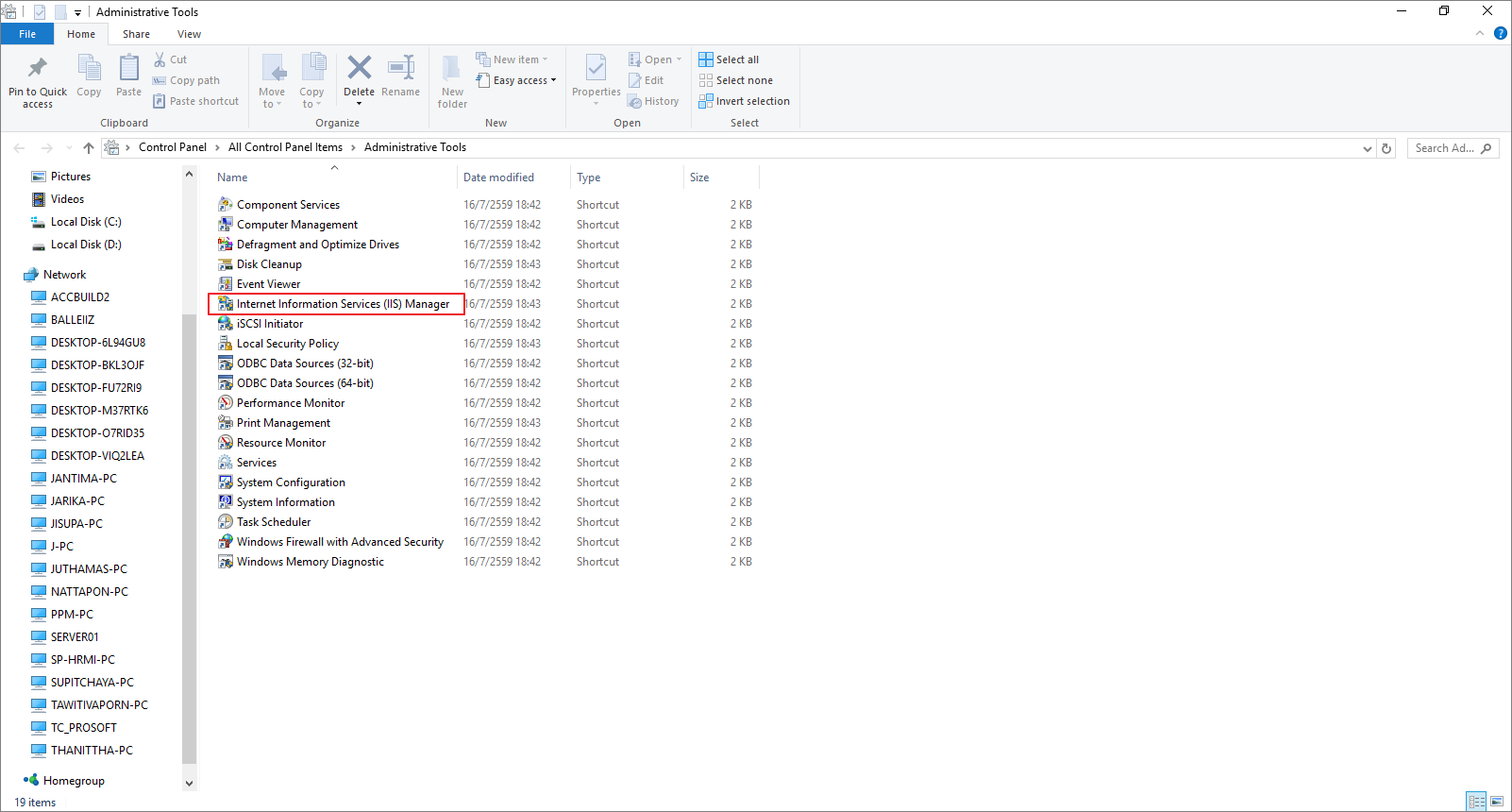Click the Pin to Quick access icon

point(37,68)
